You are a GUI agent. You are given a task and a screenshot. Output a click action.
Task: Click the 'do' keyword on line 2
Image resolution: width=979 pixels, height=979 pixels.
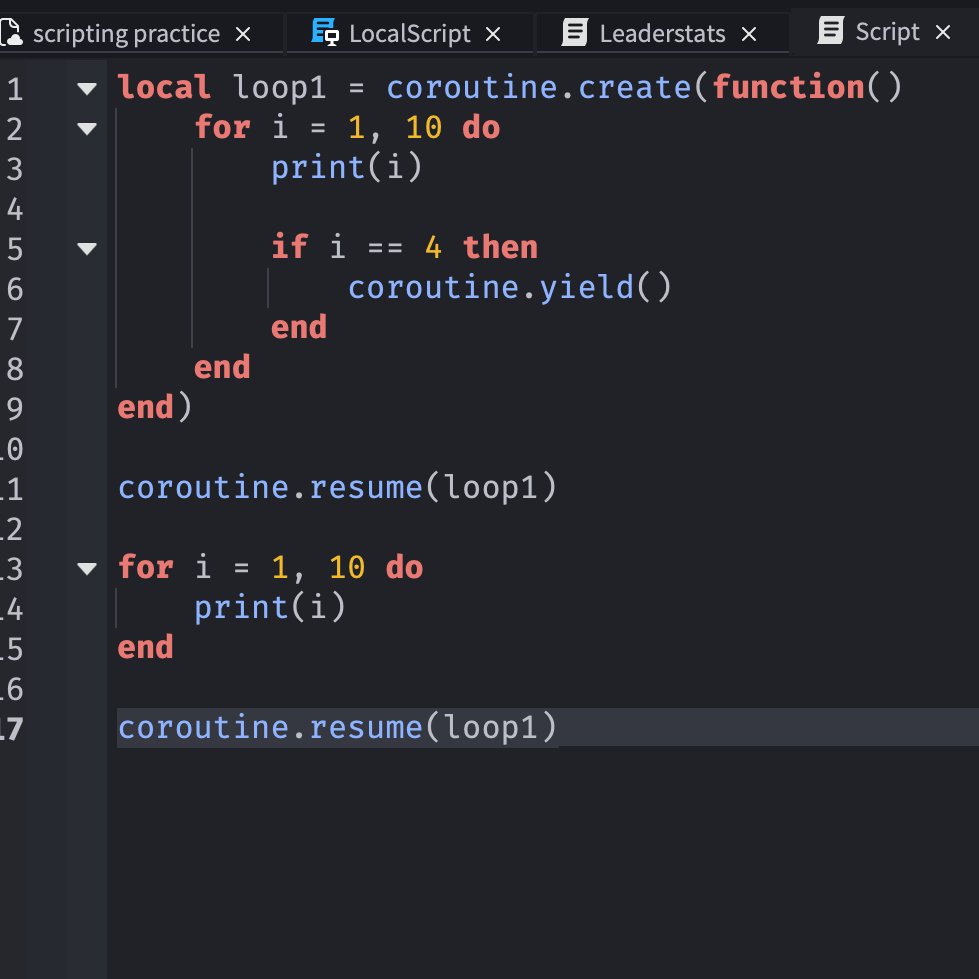click(x=481, y=127)
